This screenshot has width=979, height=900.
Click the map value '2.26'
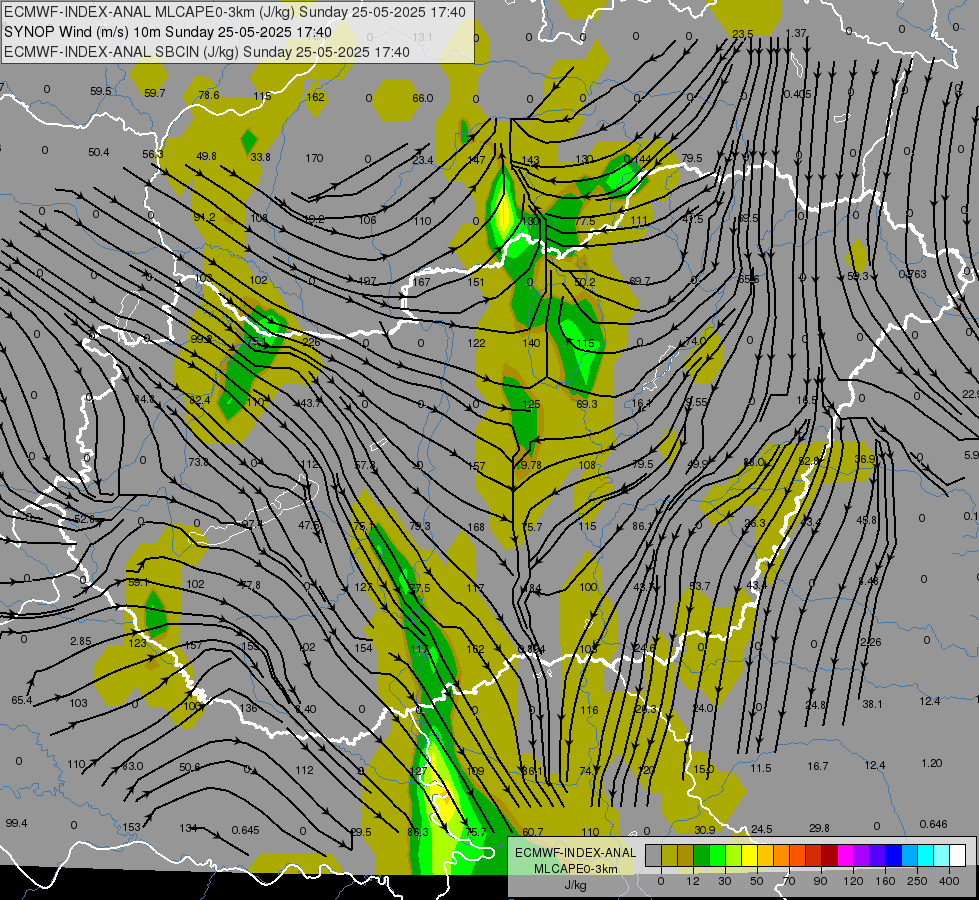(870, 642)
